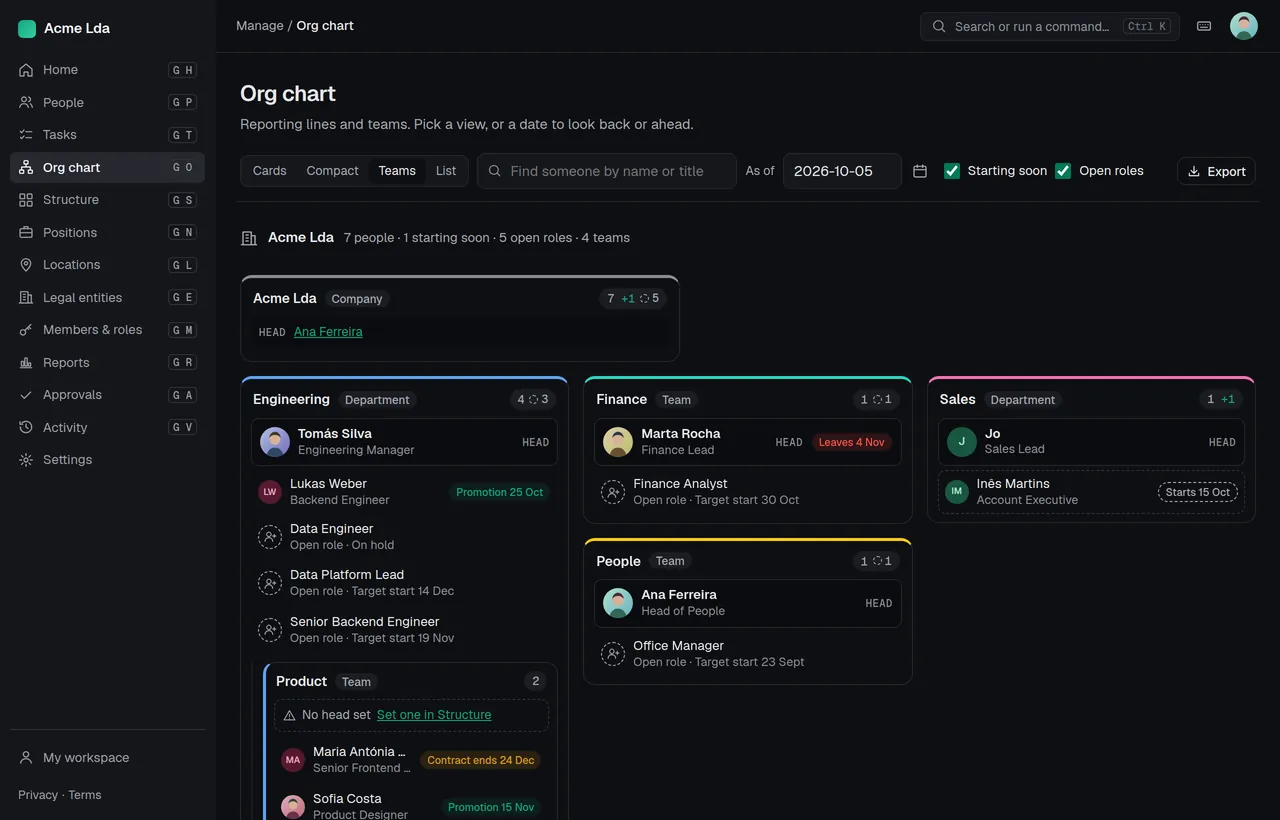Switch to the Compact view tab
This screenshot has width=1280, height=820.
pyautogui.click(x=332, y=171)
